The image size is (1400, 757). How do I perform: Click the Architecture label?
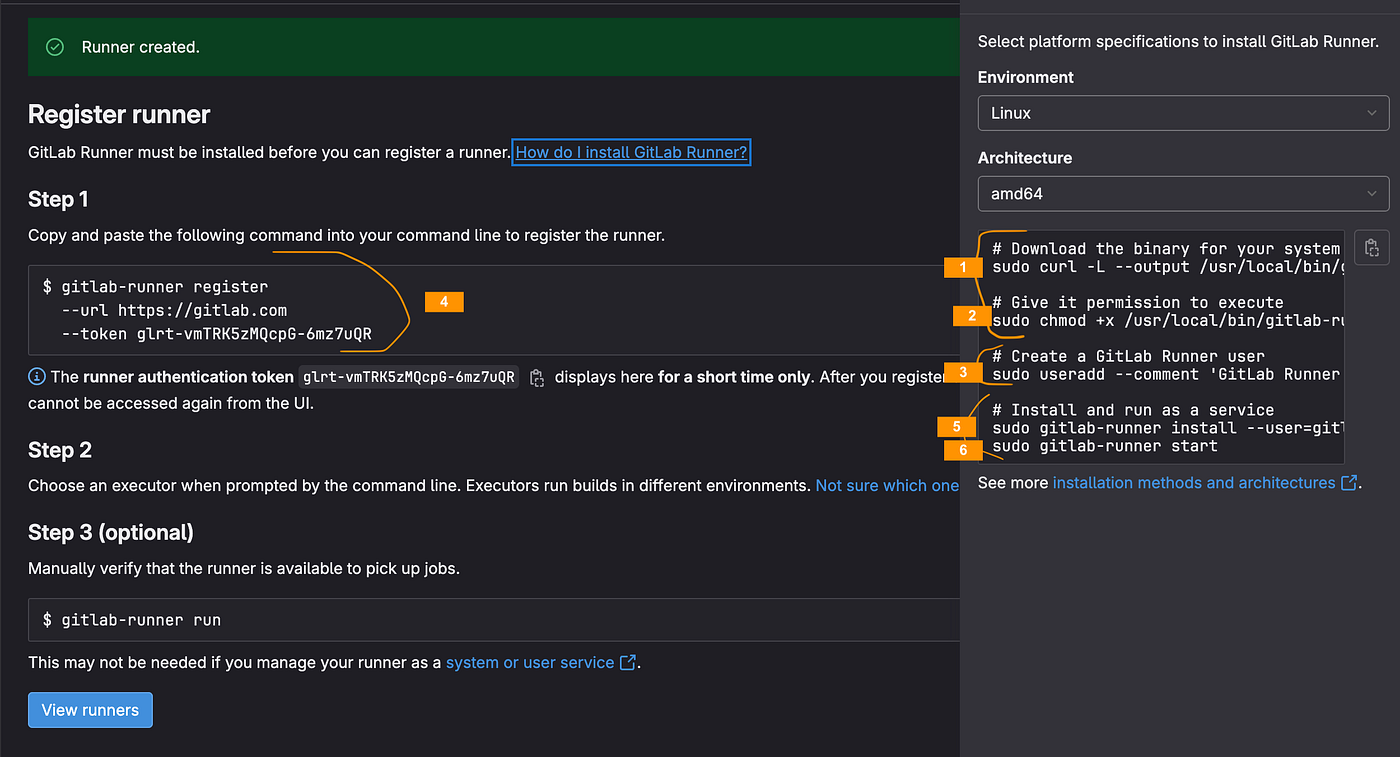pyautogui.click(x=1025, y=158)
